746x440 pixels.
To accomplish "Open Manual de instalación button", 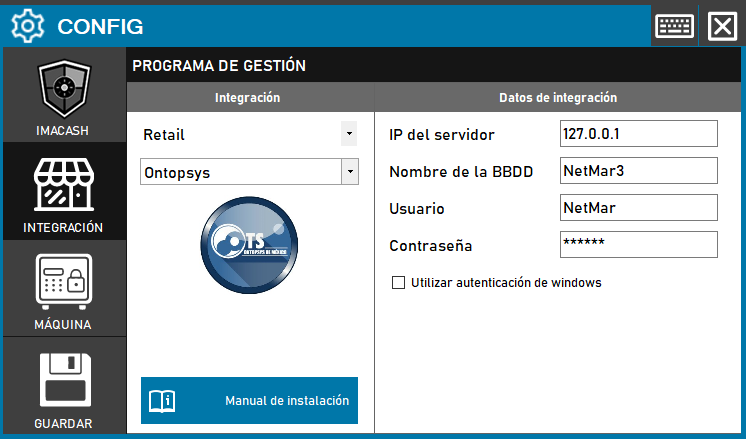I will pos(249,401).
